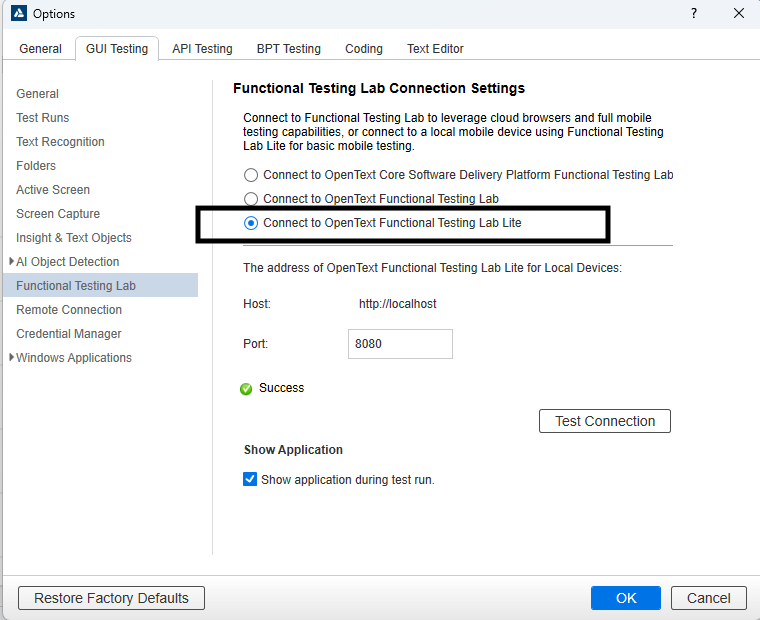Click the Show Application heading

coord(293,450)
